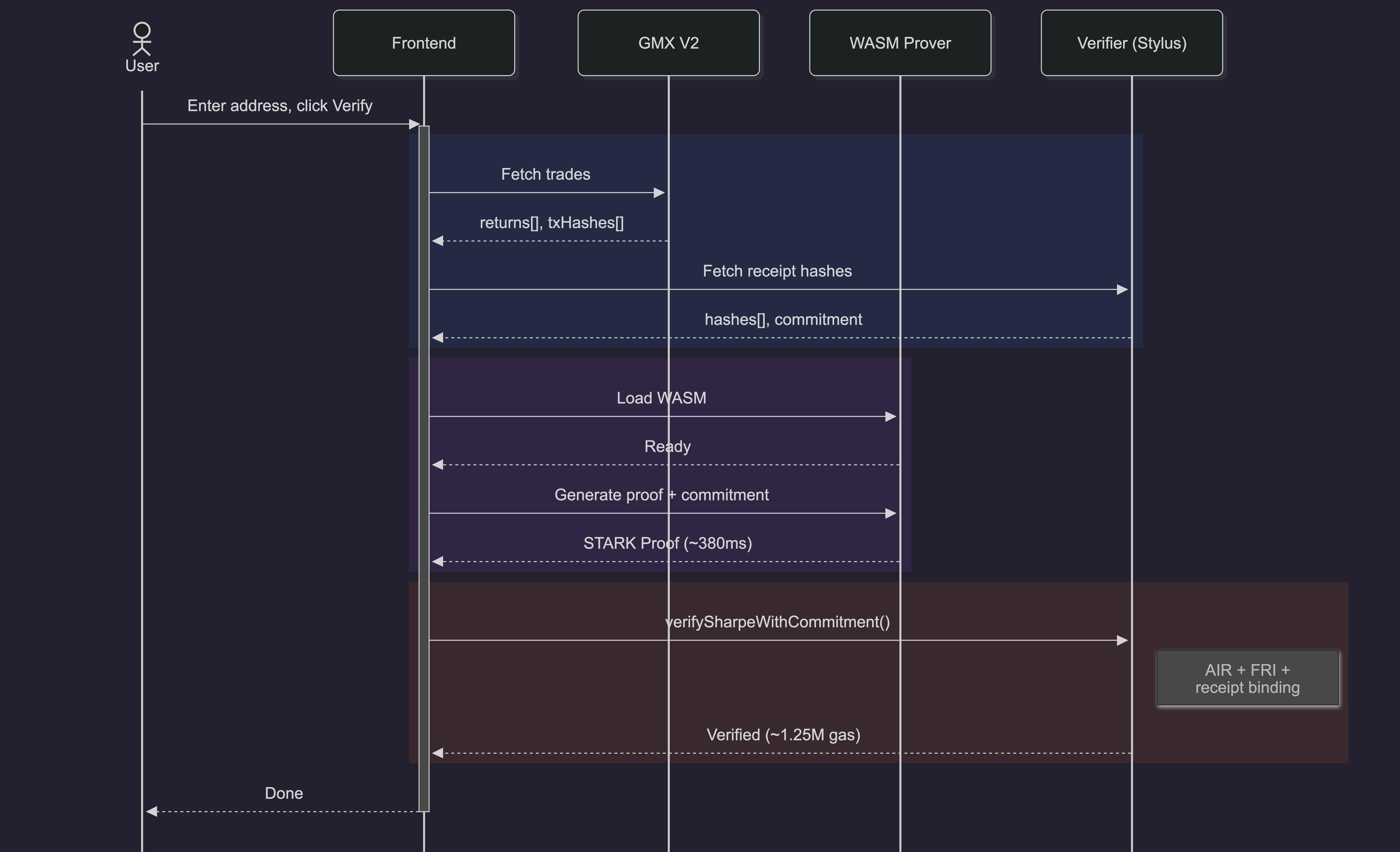Click the 'Ready' reply label
Screen dimensions: 1400x852
tap(667, 446)
